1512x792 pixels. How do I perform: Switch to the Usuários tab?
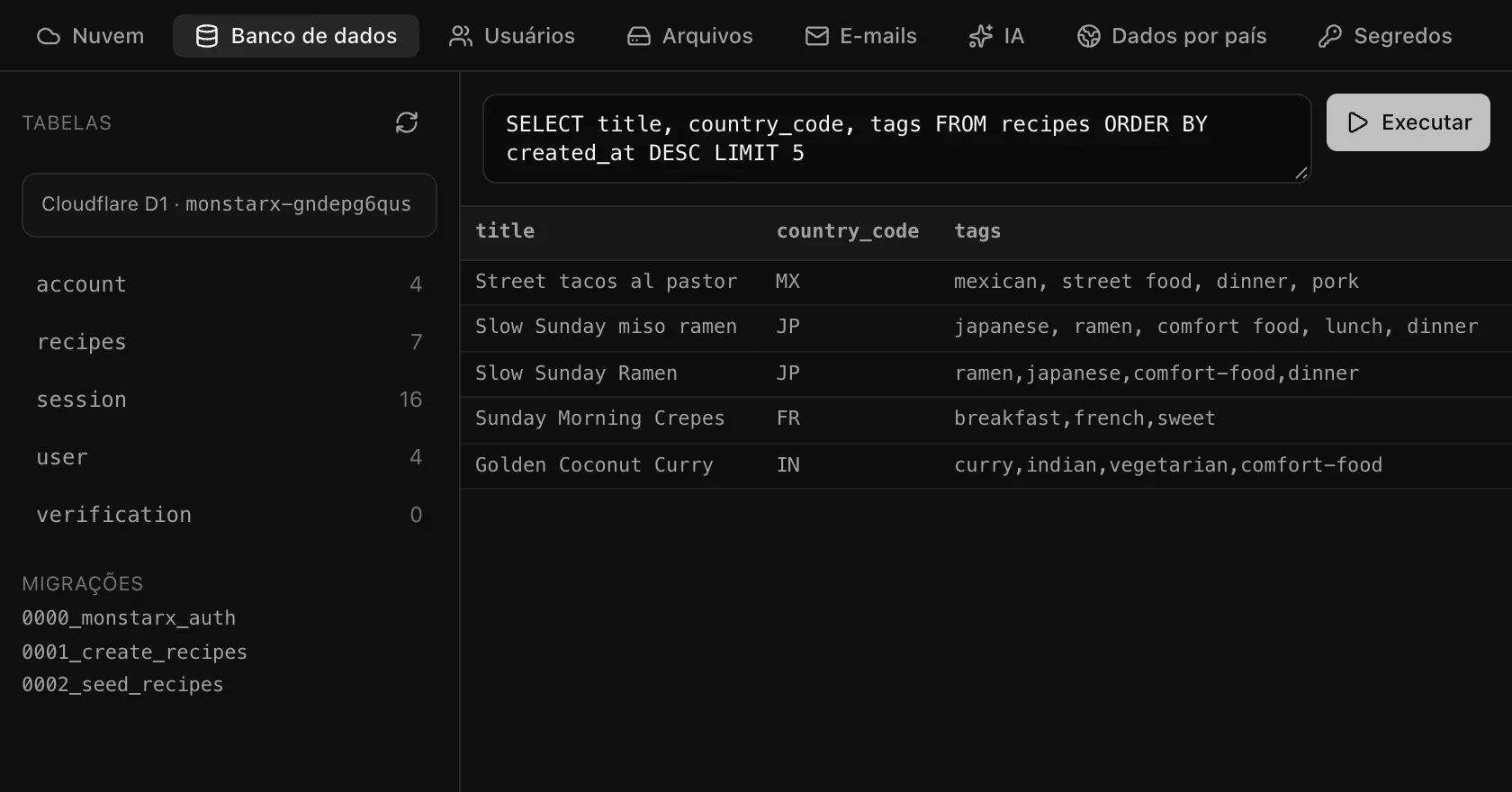pyautogui.click(x=511, y=36)
